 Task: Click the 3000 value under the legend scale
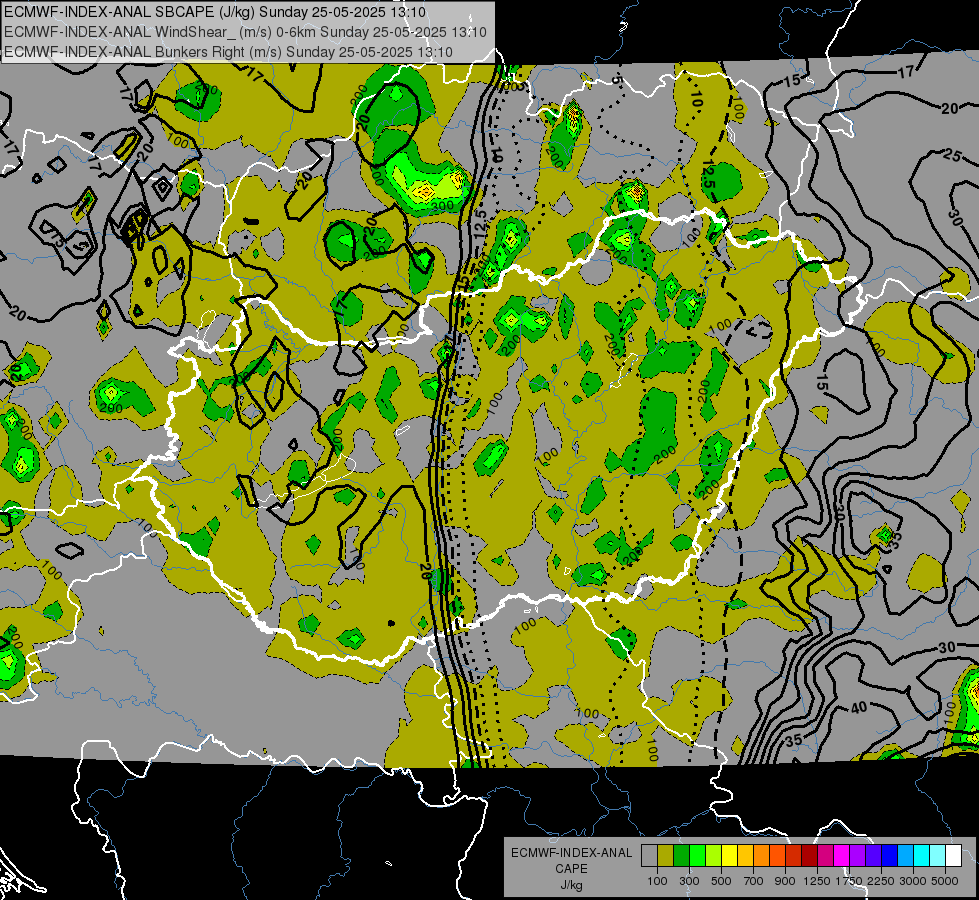tap(913, 881)
